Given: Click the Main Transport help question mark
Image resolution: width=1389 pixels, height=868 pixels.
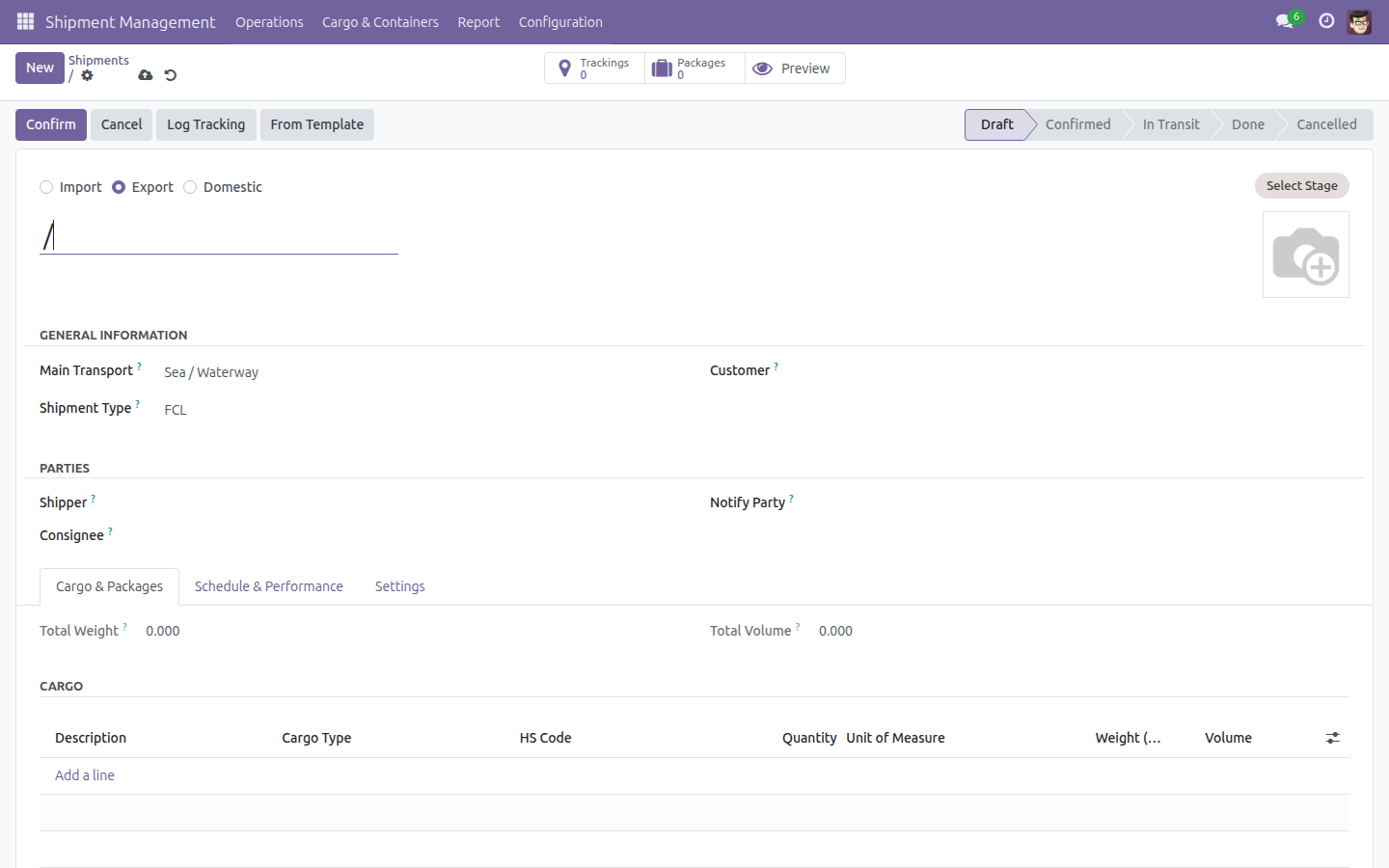Looking at the screenshot, I should tap(139, 366).
